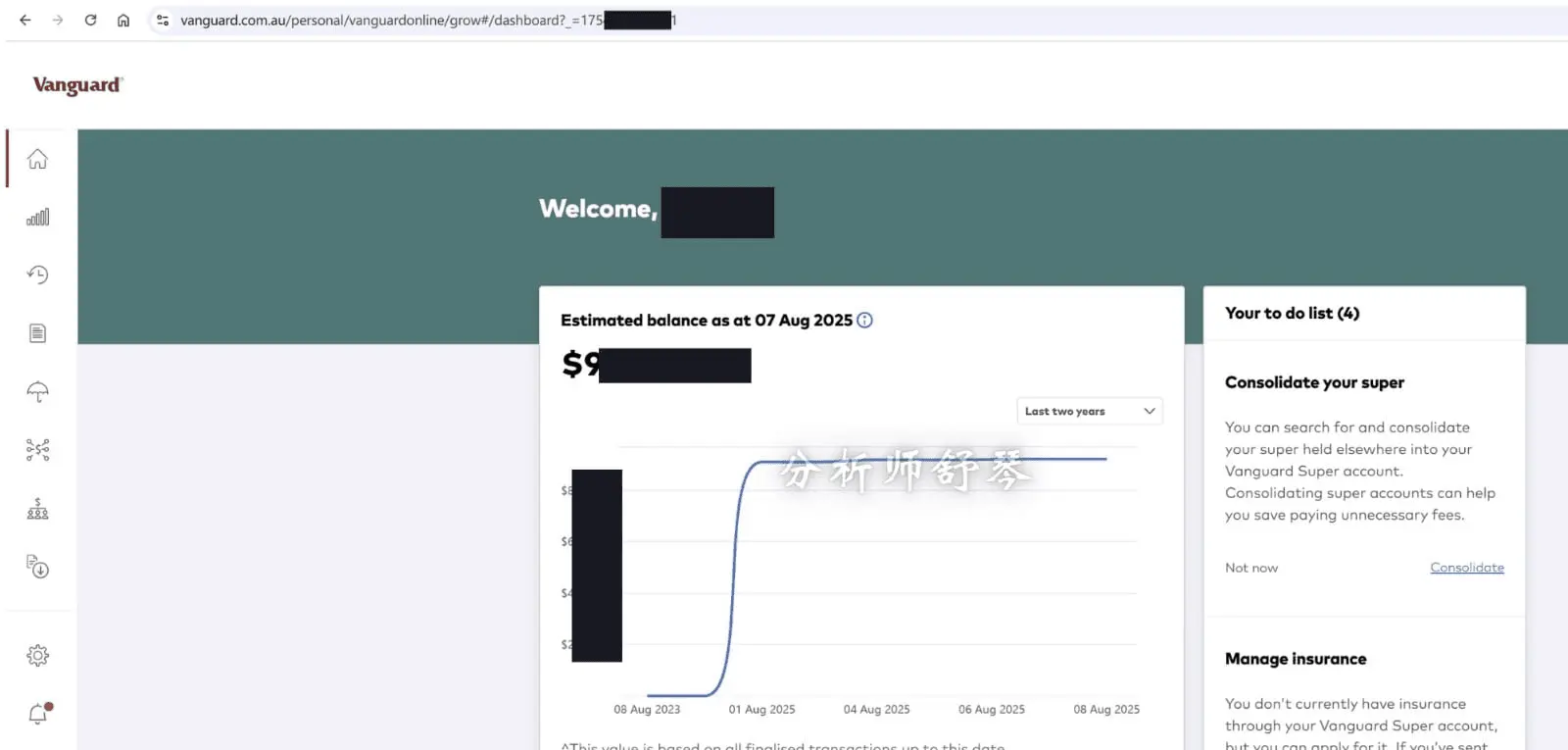
Task: Expand the Last two years dropdown
Action: coord(1090,411)
